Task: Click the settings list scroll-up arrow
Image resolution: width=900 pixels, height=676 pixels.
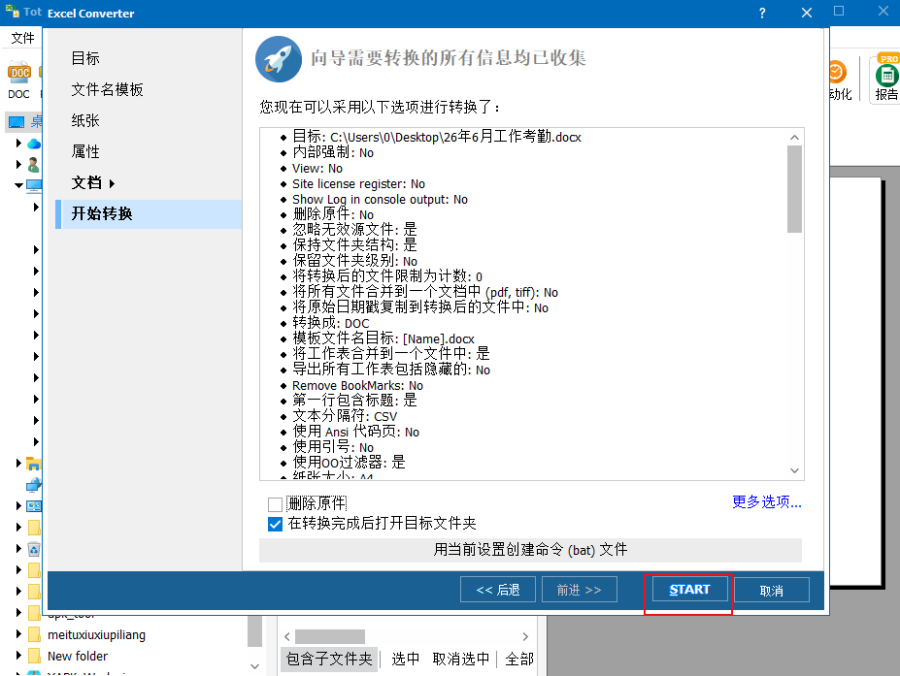Action: (x=794, y=137)
